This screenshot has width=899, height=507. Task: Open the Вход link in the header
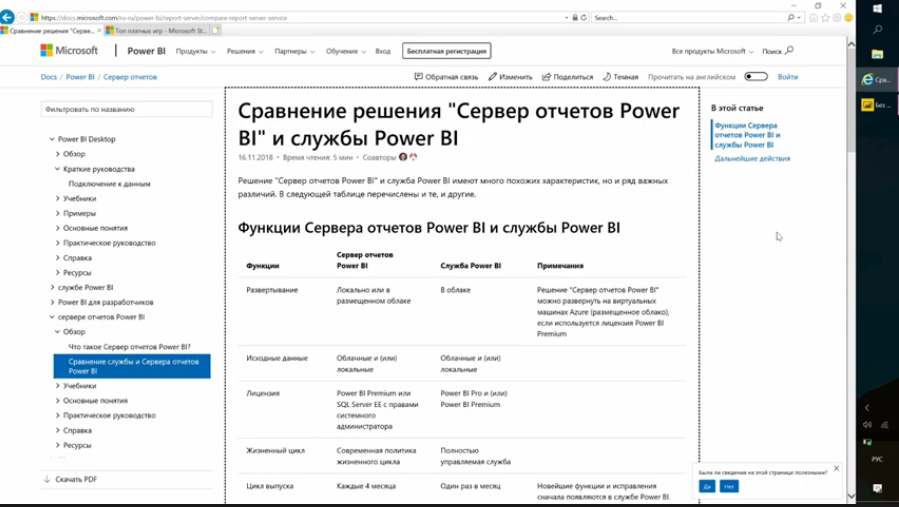pyautogui.click(x=383, y=51)
